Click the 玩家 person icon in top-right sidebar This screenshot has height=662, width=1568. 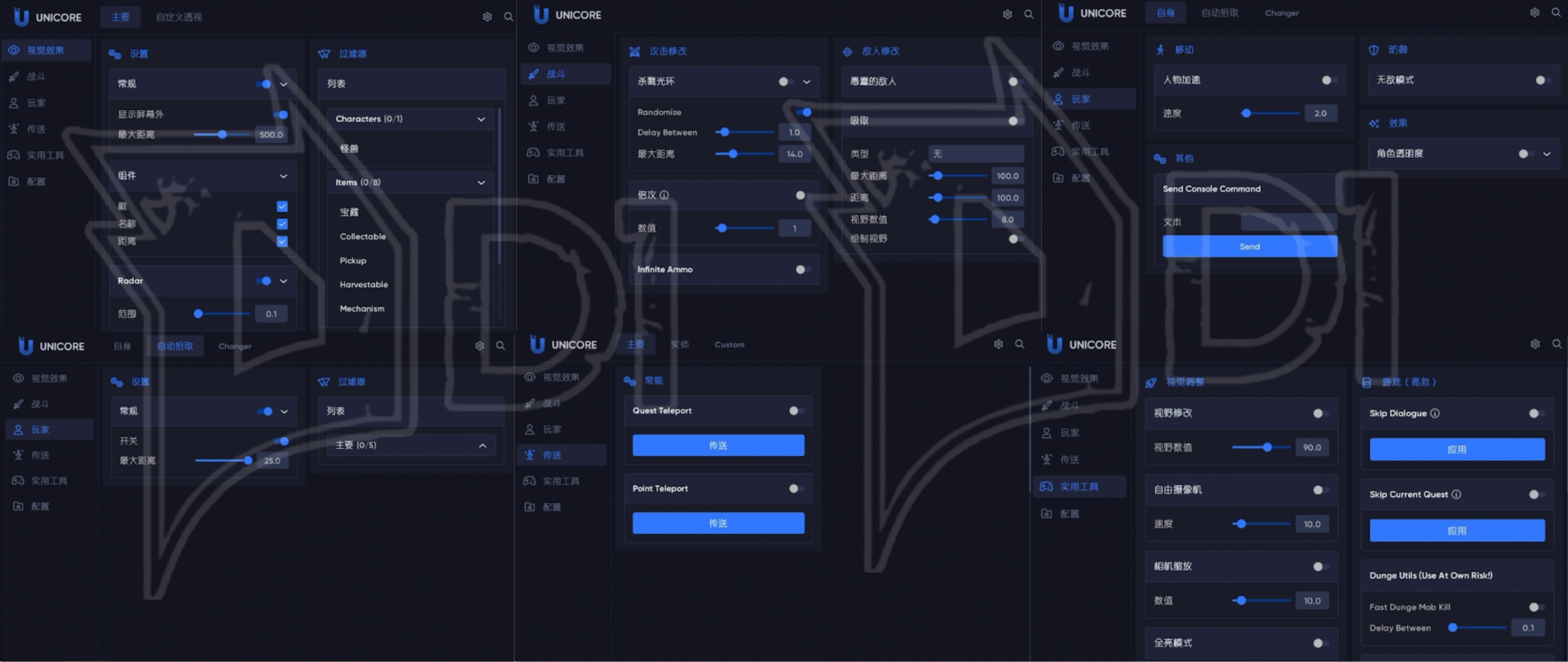(x=1058, y=99)
